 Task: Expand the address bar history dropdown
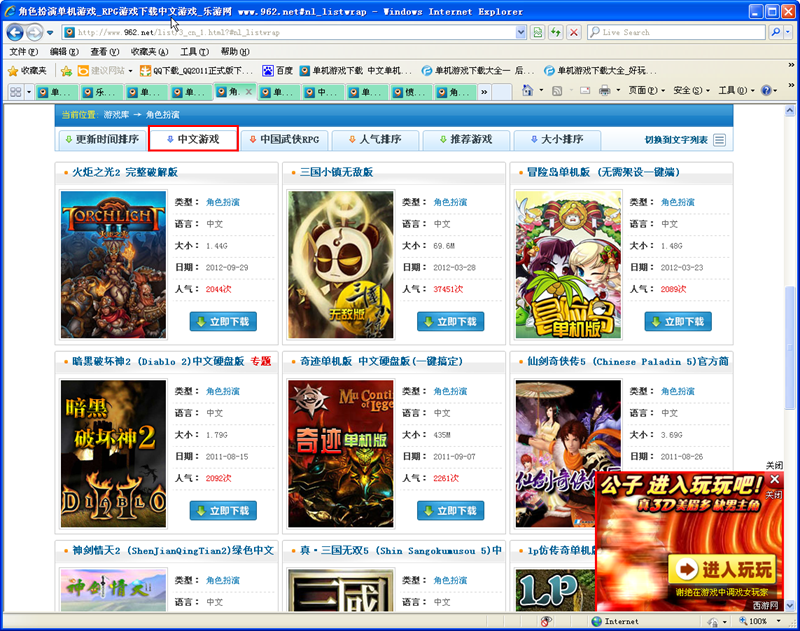[x=520, y=33]
